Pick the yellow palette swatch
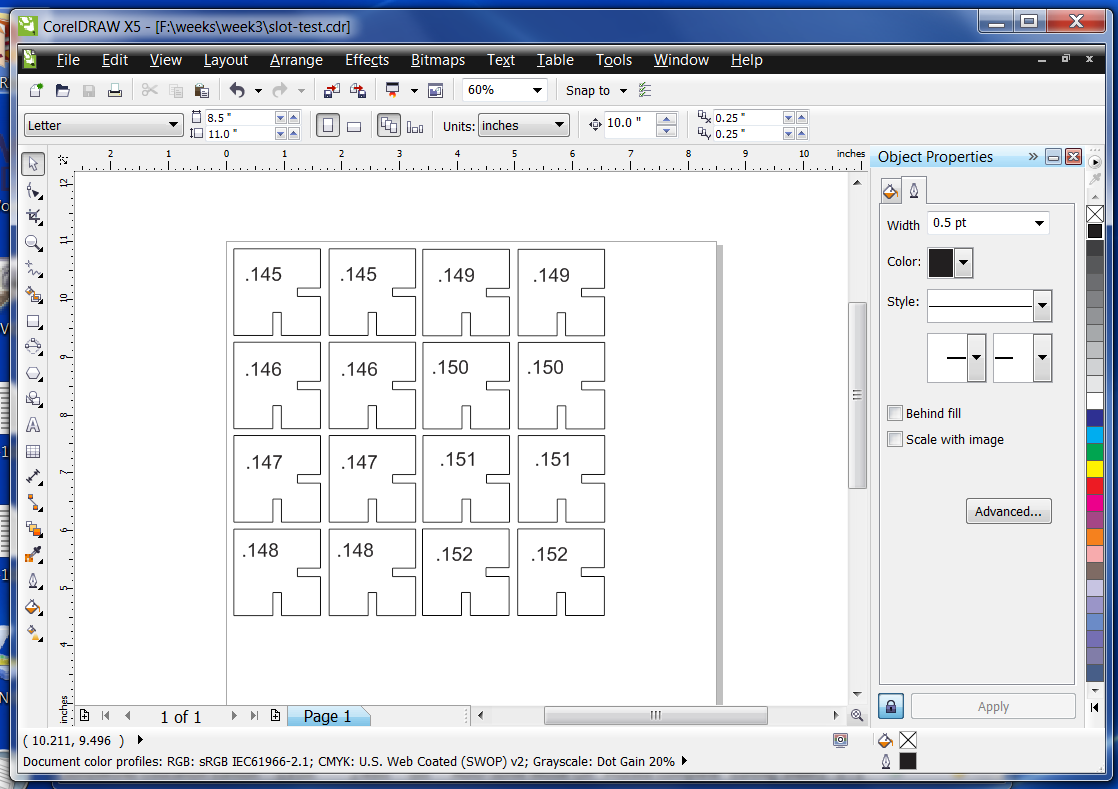 pos(1094,468)
